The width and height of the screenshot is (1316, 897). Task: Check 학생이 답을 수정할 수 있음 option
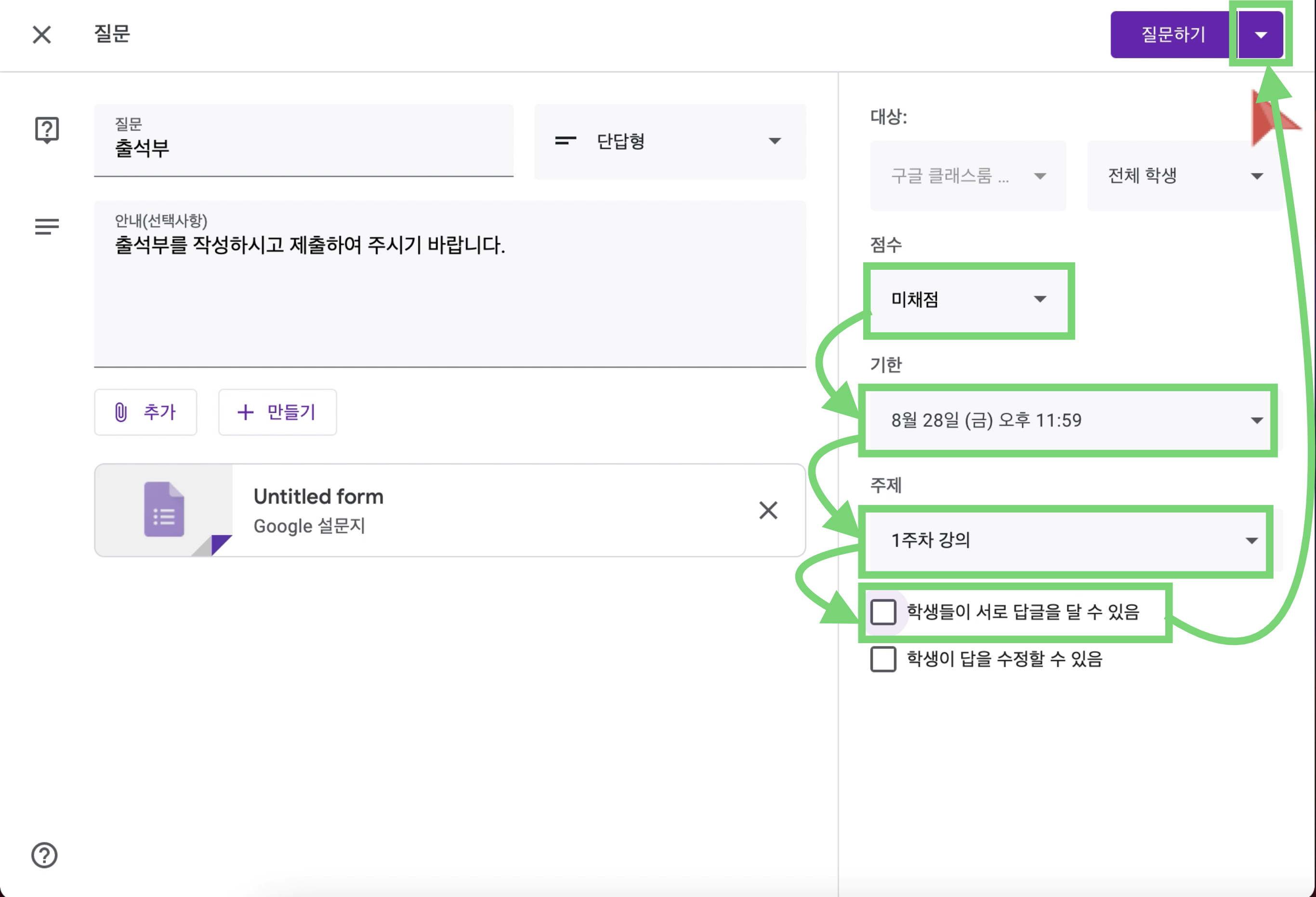883,659
